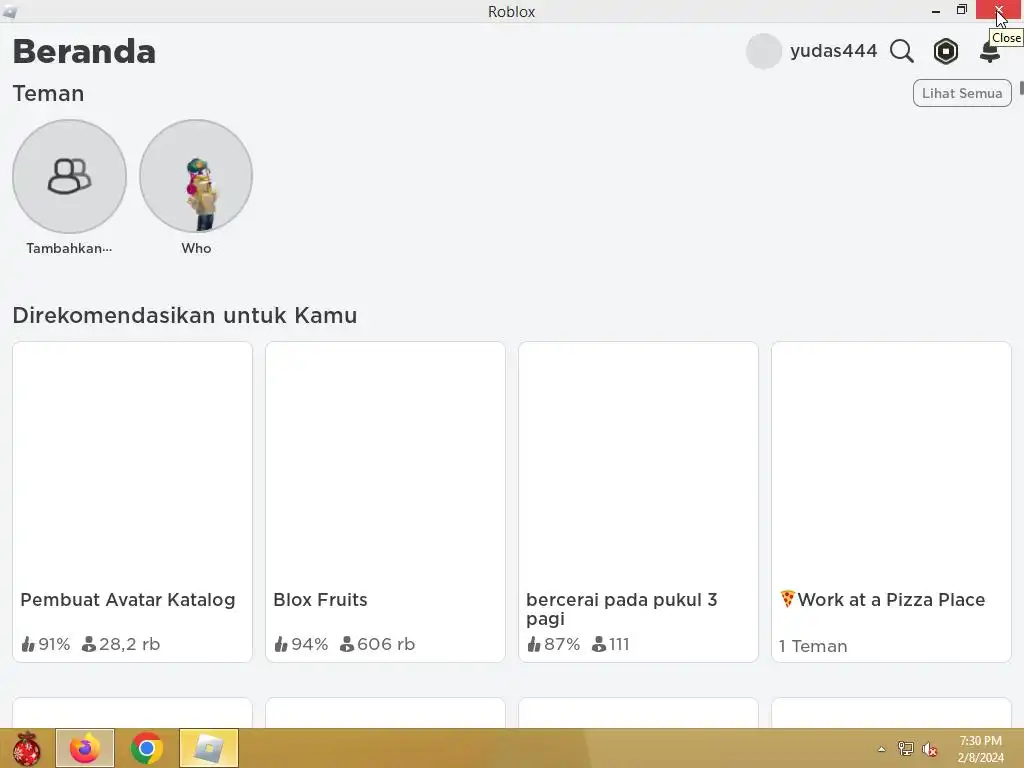Click the Who friend name
The width and height of the screenshot is (1024, 768).
[x=196, y=248]
